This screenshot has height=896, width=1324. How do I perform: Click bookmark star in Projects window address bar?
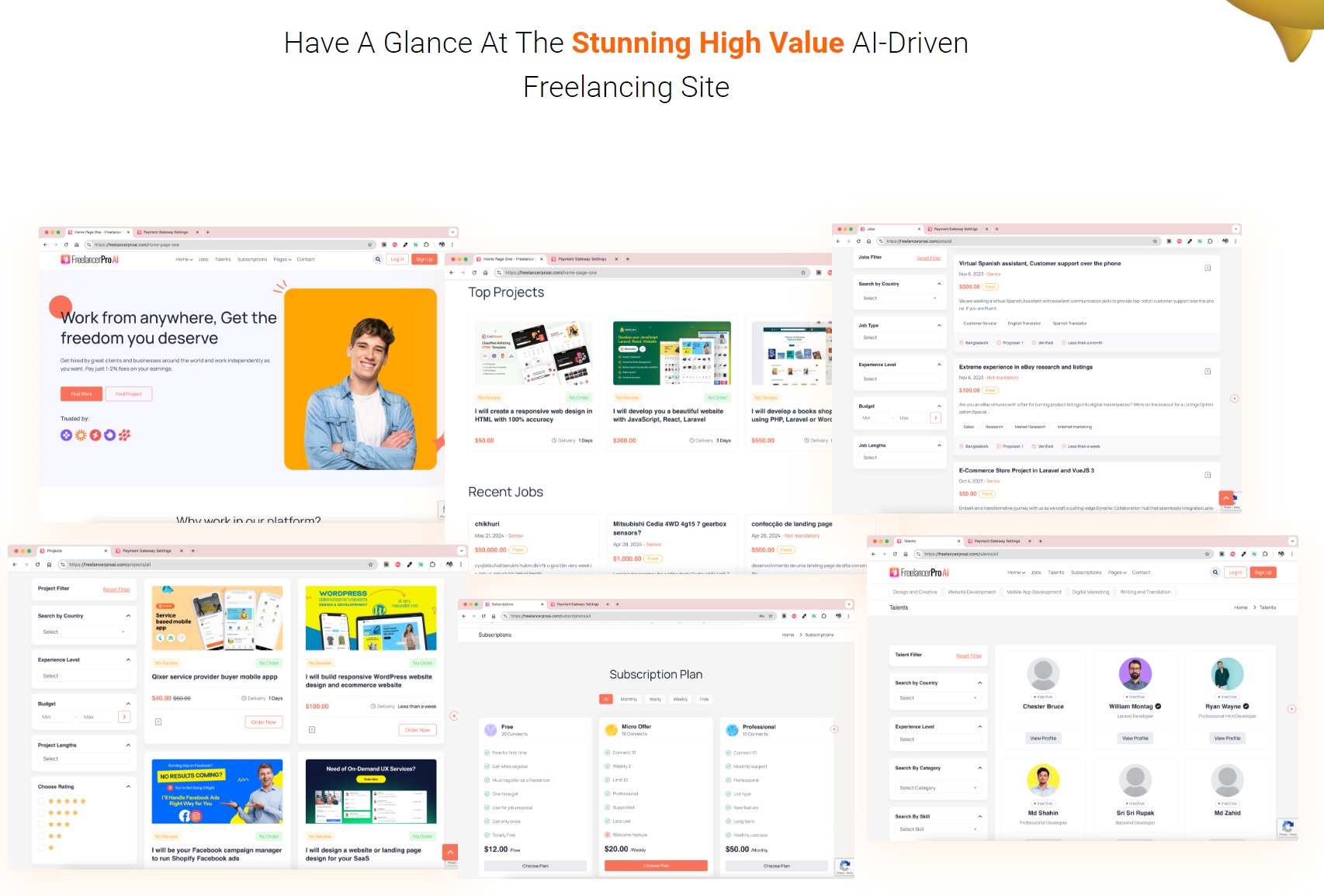click(370, 565)
